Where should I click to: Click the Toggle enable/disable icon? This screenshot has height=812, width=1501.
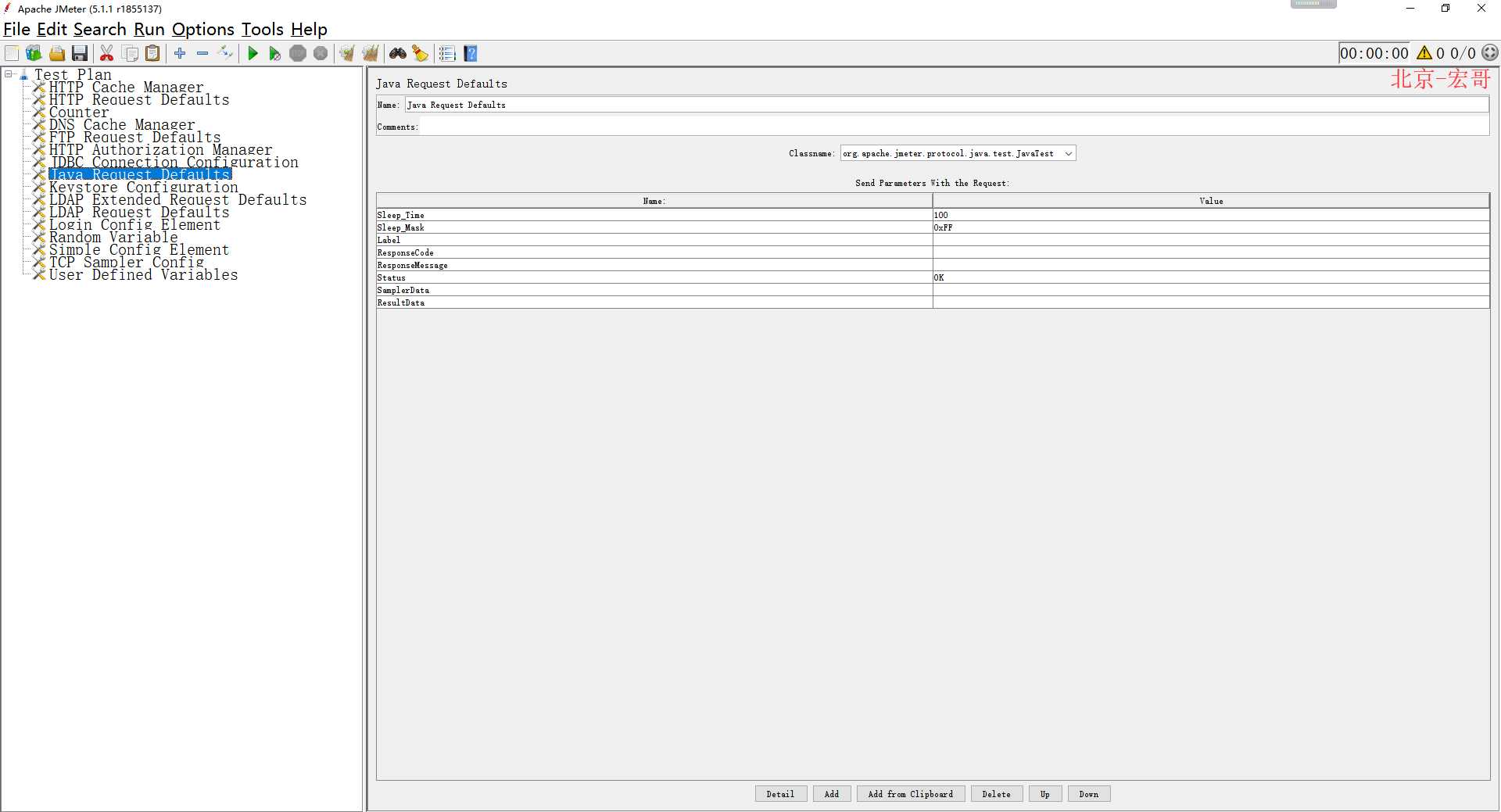coord(225,53)
